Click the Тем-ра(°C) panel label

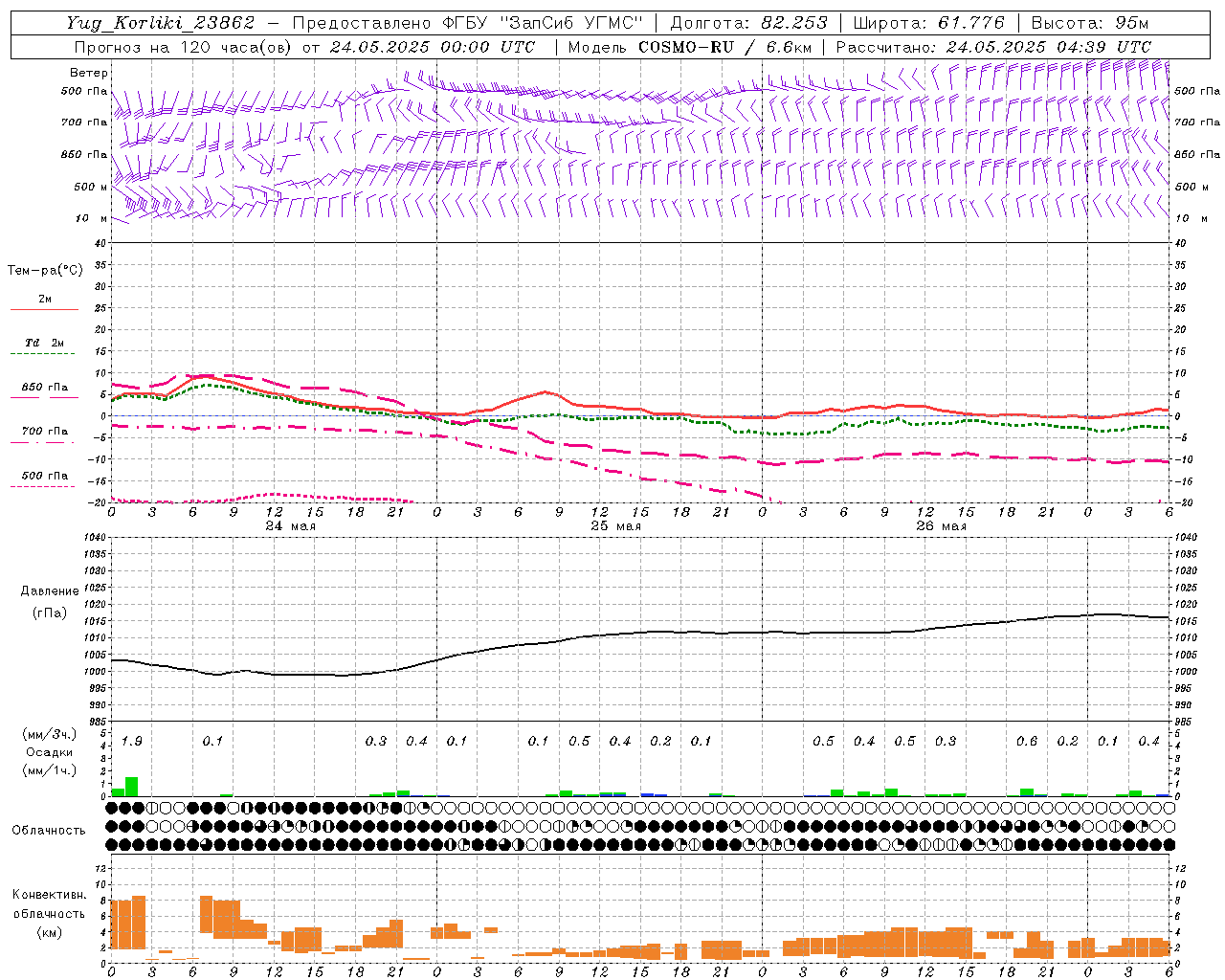click(45, 271)
